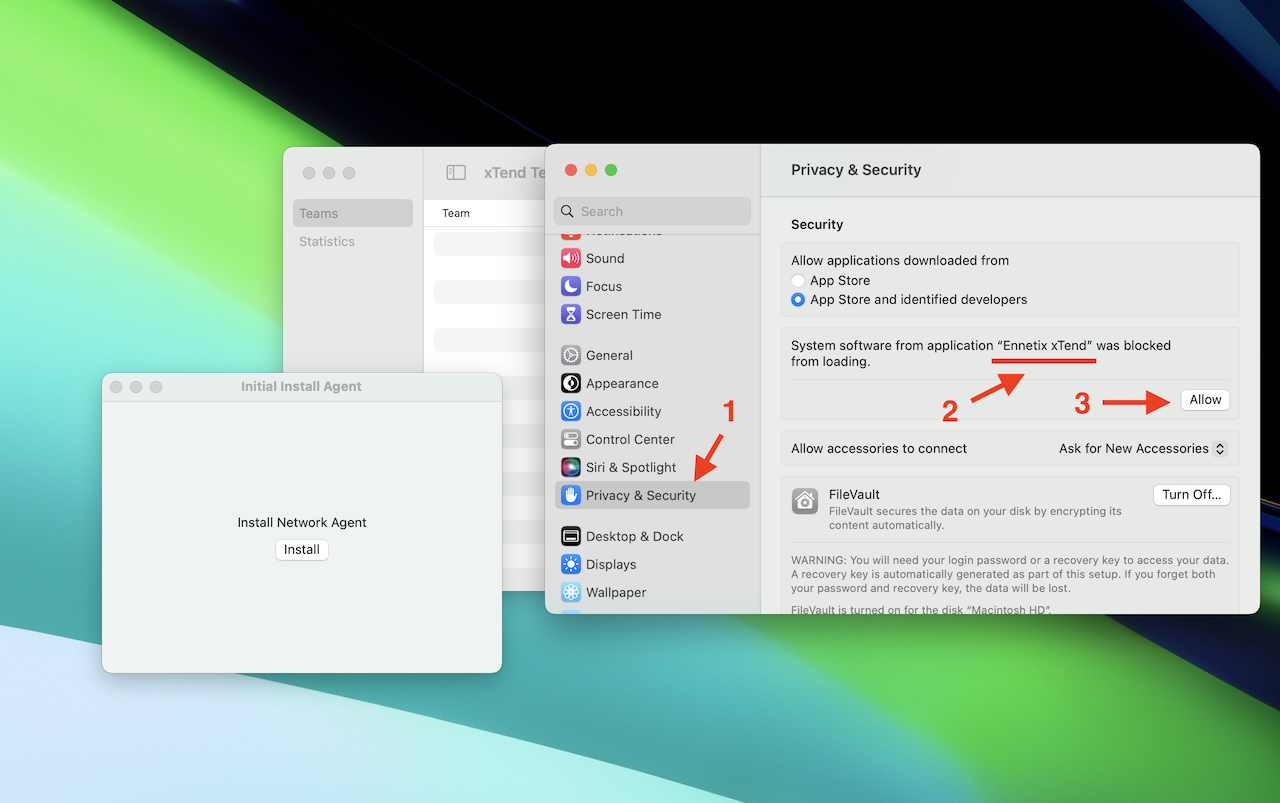Click the Privacy & Security title text
The height and width of the screenshot is (803, 1280).
(856, 170)
